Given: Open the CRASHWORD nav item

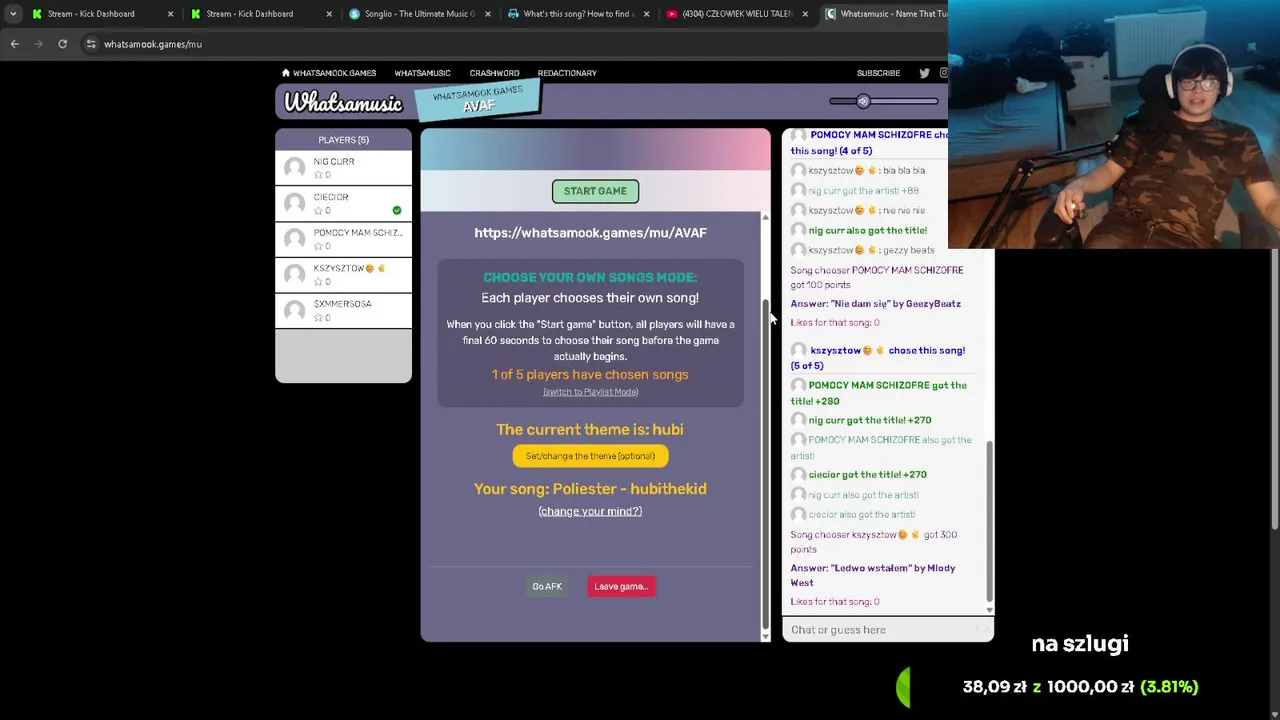Looking at the screenshot, I should [x=494, y=73].
